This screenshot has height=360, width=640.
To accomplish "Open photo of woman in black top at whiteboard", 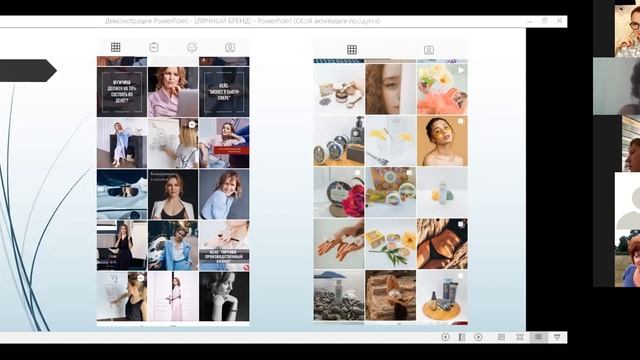I will point(122,296).
